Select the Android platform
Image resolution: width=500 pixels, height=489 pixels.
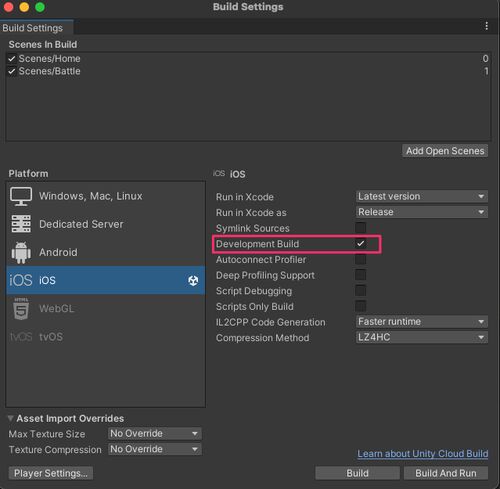[x=105, y=252]
